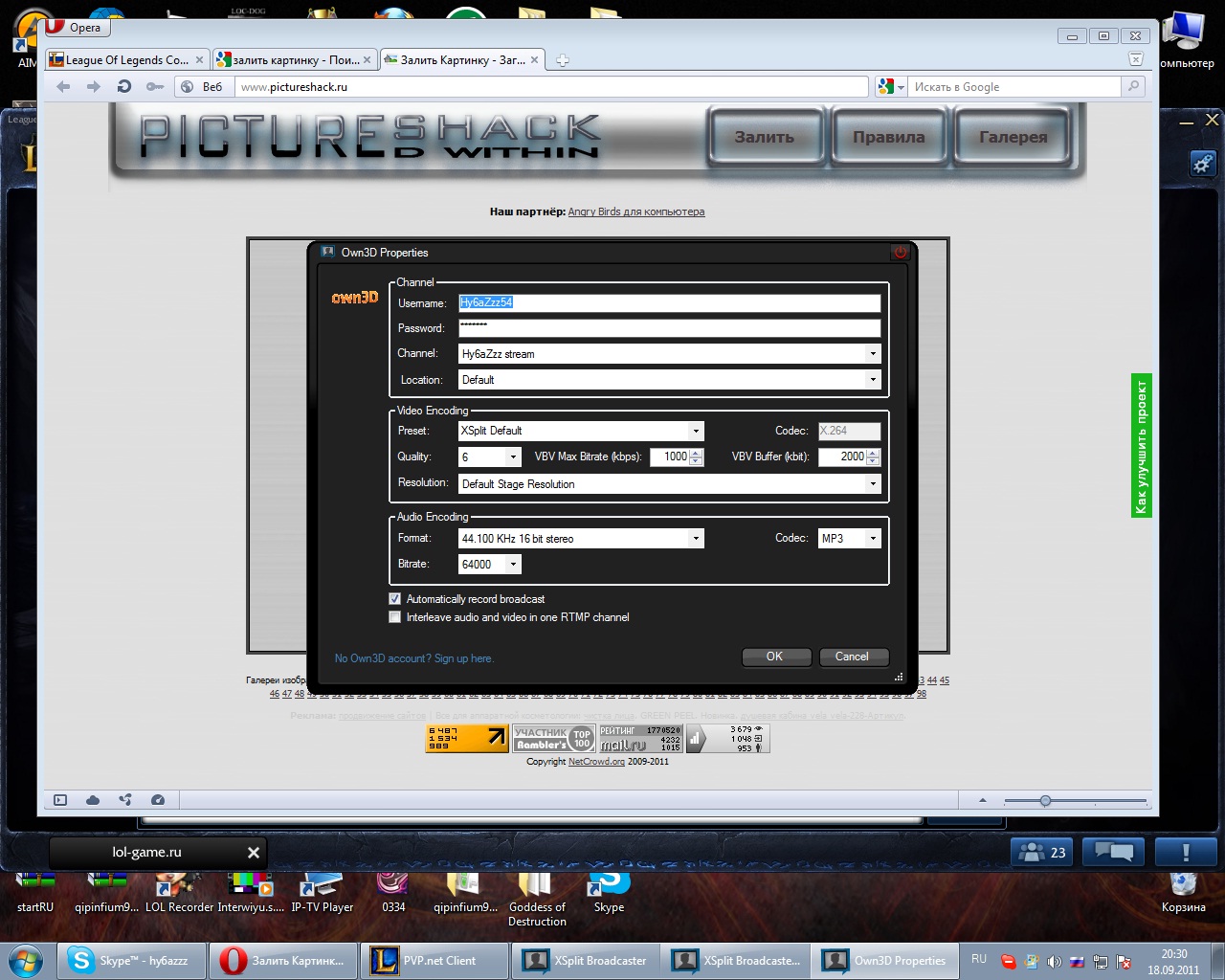
Task: Open the friends list showing 23
Action: [1042, 852]
